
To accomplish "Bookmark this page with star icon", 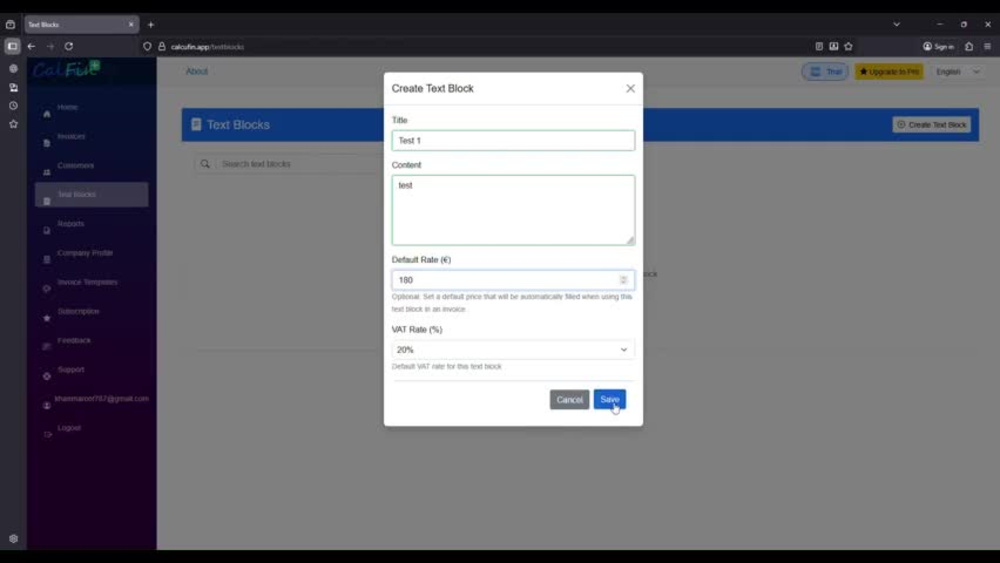I will point(848,47).
